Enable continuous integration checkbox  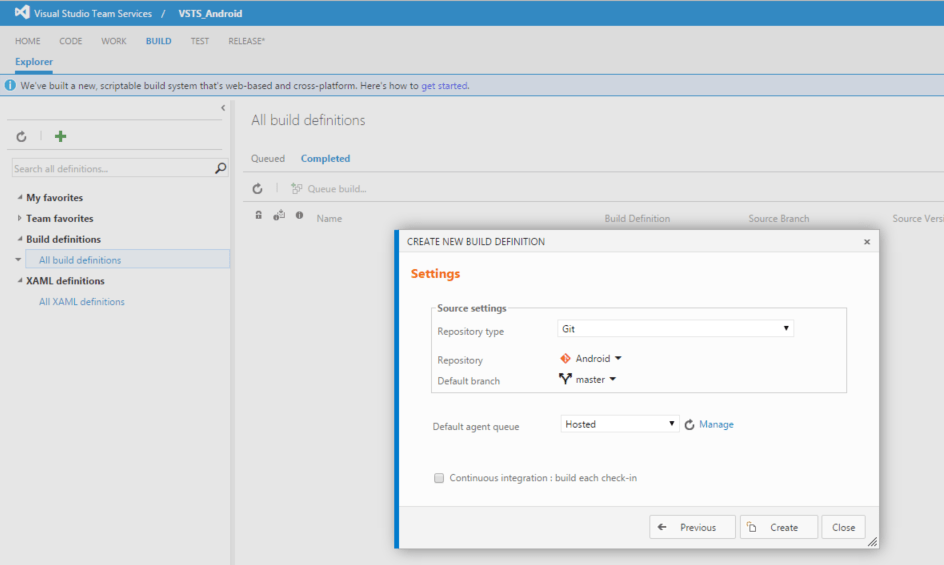click(x=439, y=478)
